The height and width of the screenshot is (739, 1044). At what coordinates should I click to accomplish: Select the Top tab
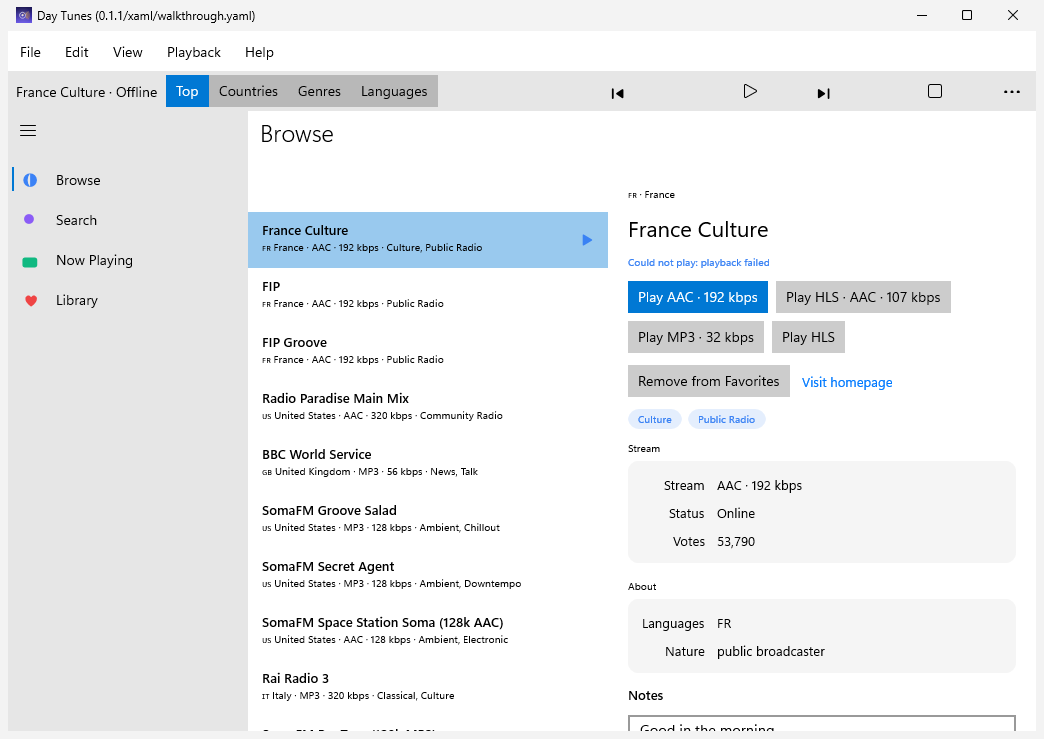187,91
